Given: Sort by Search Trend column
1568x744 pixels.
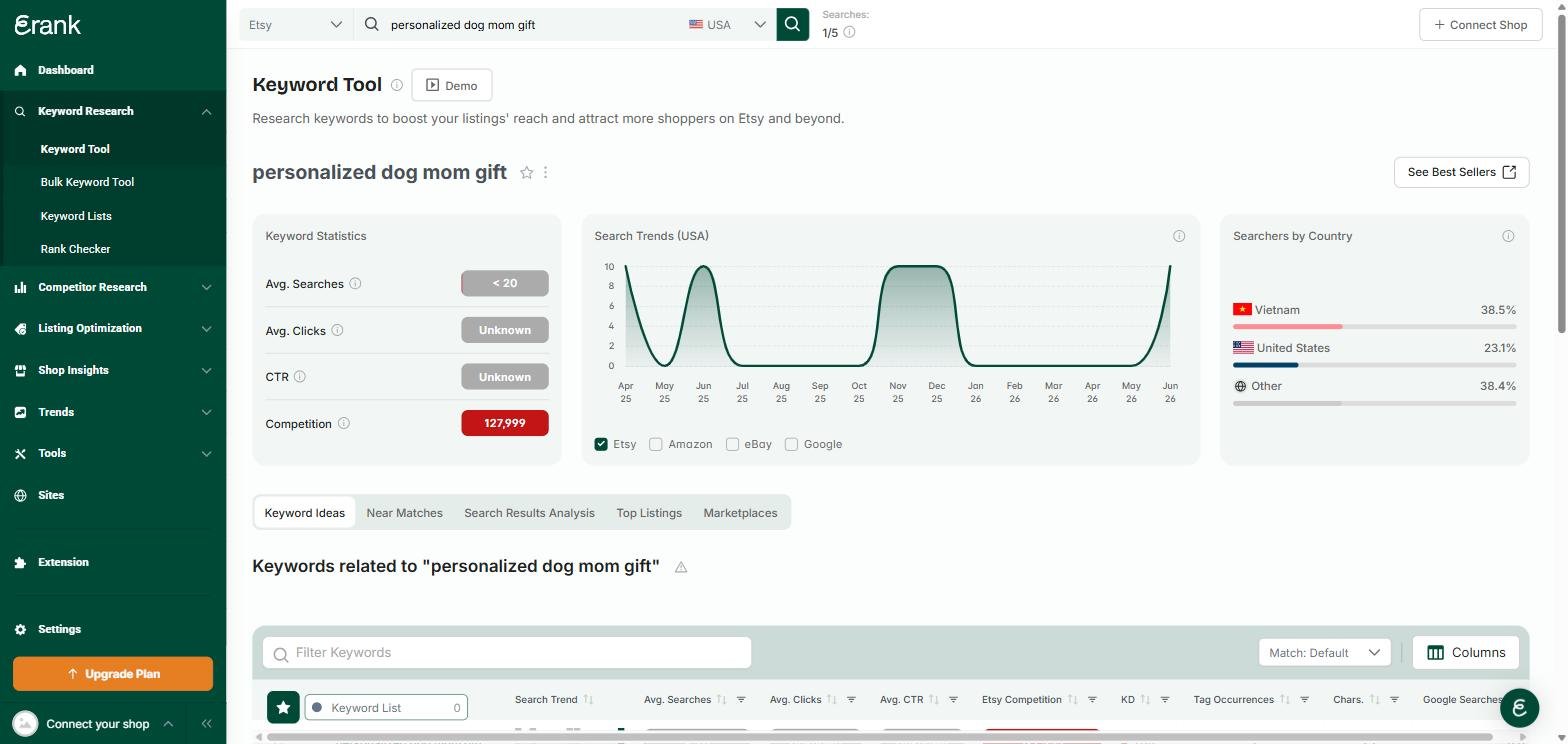Looking at the screenshot, I should point(588,700).
